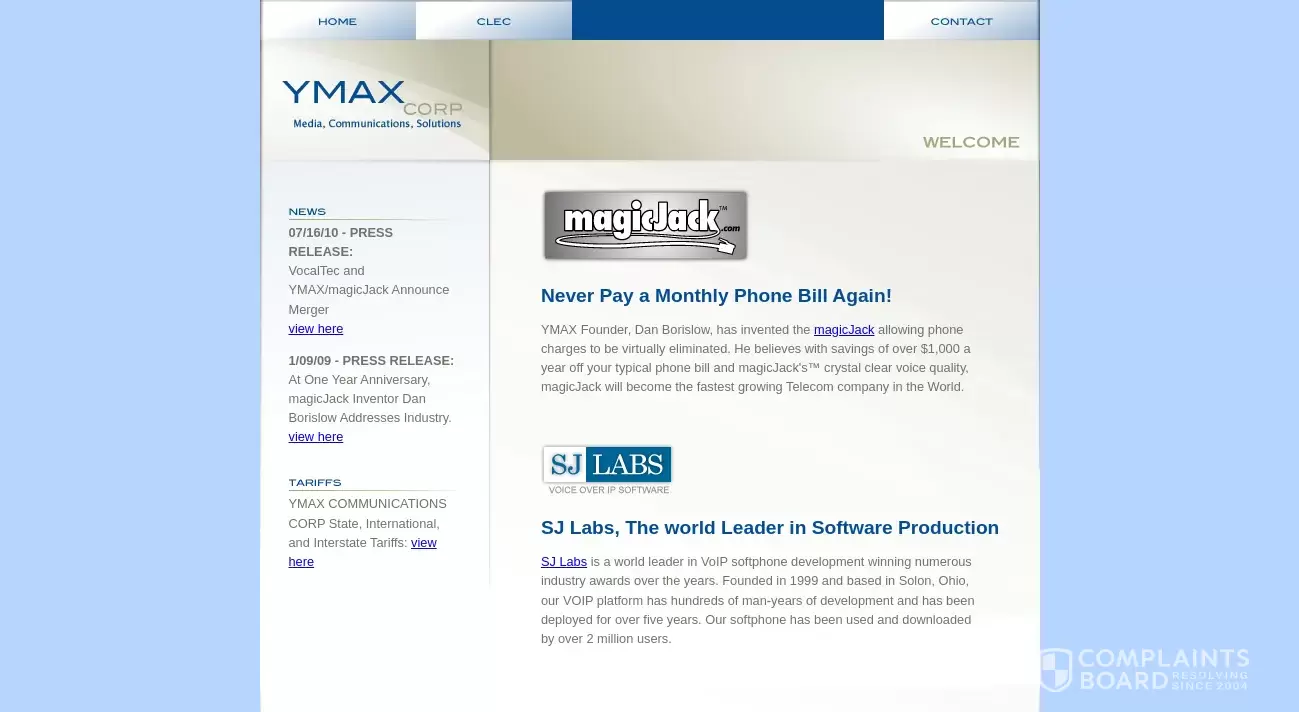The image size is (1299, 712).
Task: Click the VocalTec and YMAX merger announcement text
Action: click(368, 289)
